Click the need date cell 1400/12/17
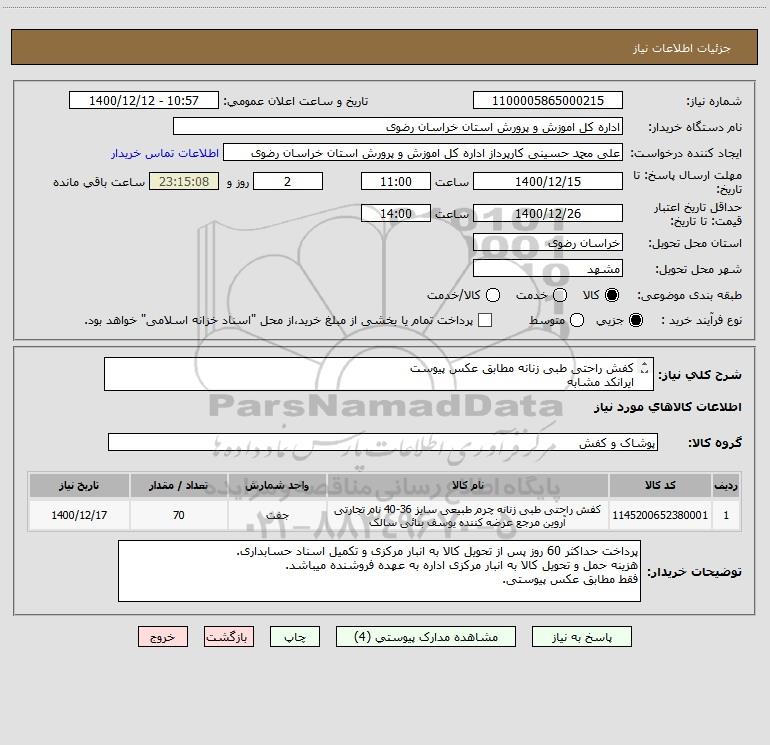Screen dimensions: 770x745 coord(79,515)
